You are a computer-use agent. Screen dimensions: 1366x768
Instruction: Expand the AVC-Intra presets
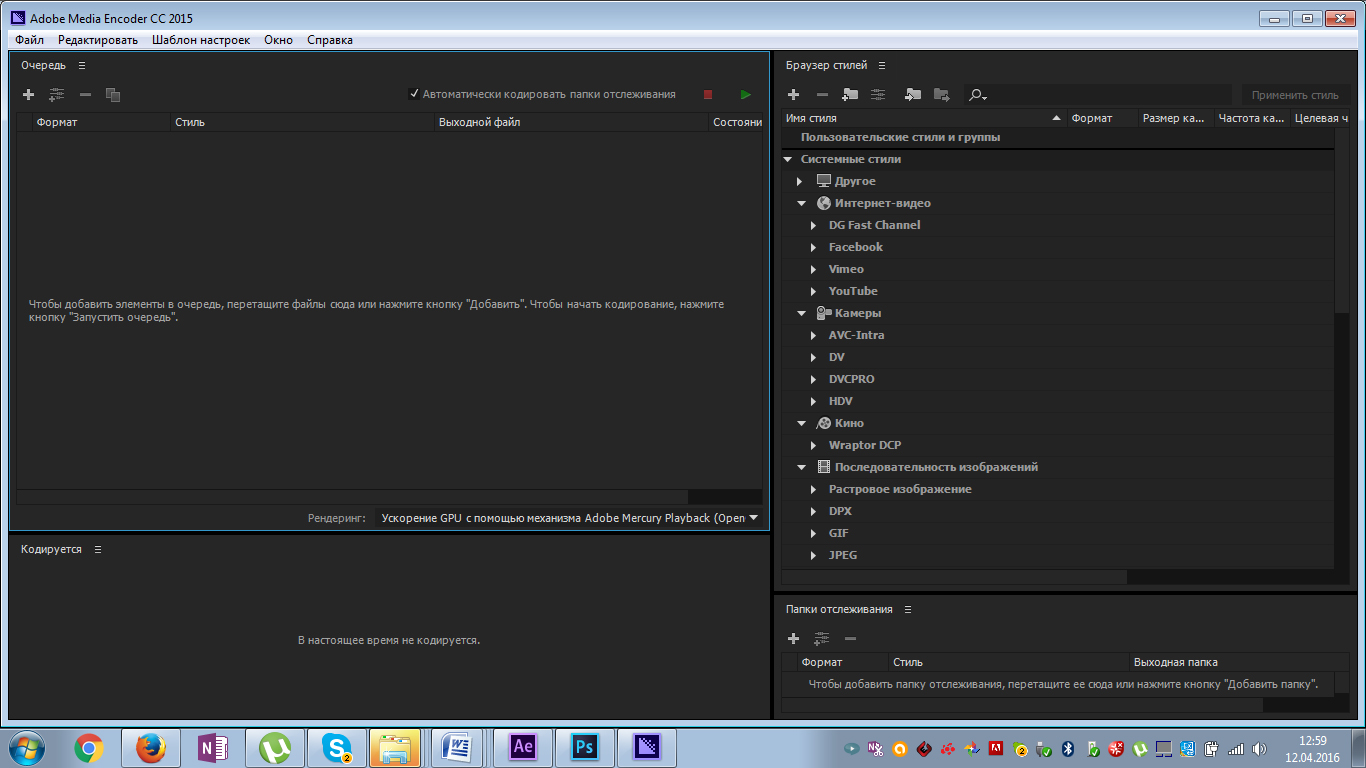coord(814,335)
